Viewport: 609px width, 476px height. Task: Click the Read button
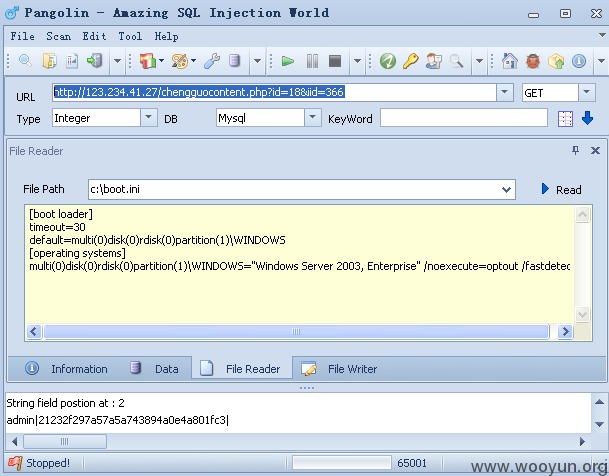pyautogui.click(x=562, y=189)
